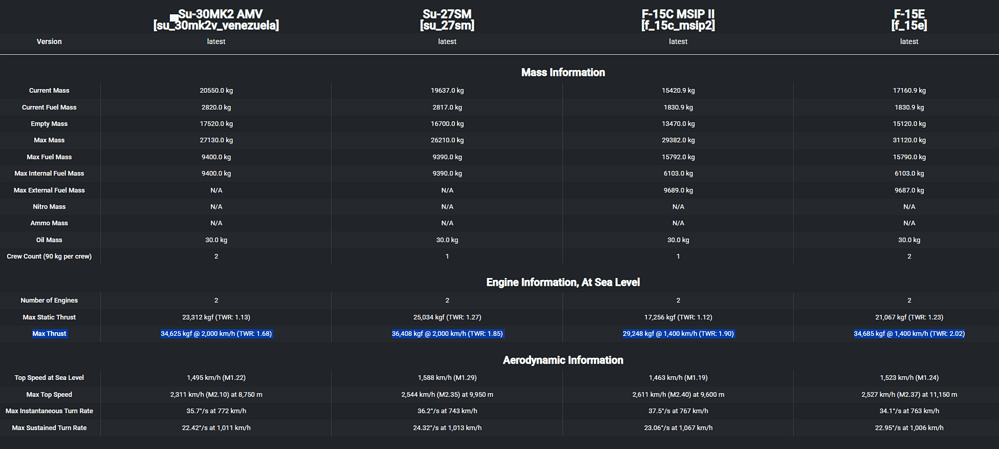
Task: Click the Max External Fuel Mass row label
Action: coord(49,190)
